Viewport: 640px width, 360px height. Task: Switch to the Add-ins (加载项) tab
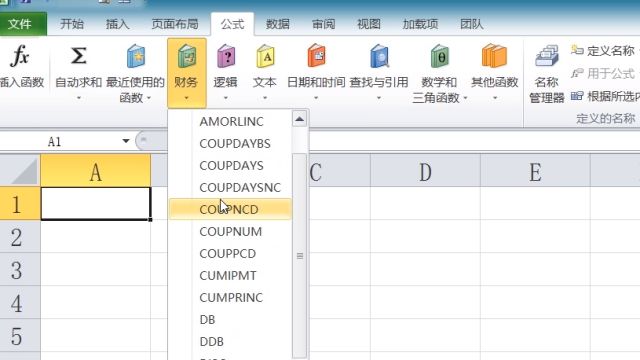420,24
